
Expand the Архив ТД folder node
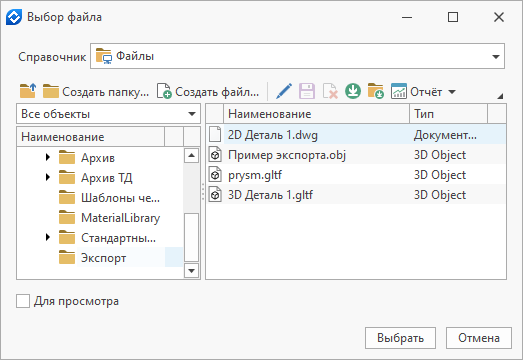(x=48, y=177)
